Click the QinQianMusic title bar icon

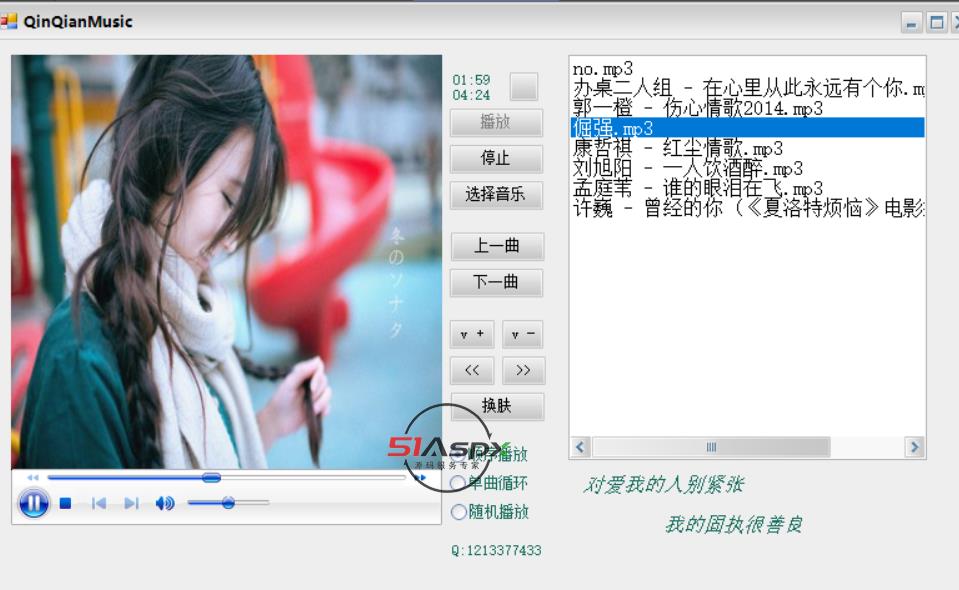pyautogui.click(x=9, y=22)
